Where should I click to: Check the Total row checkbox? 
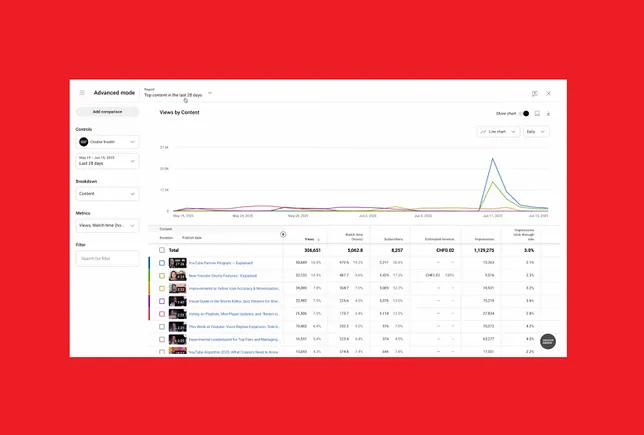[162, 250]
